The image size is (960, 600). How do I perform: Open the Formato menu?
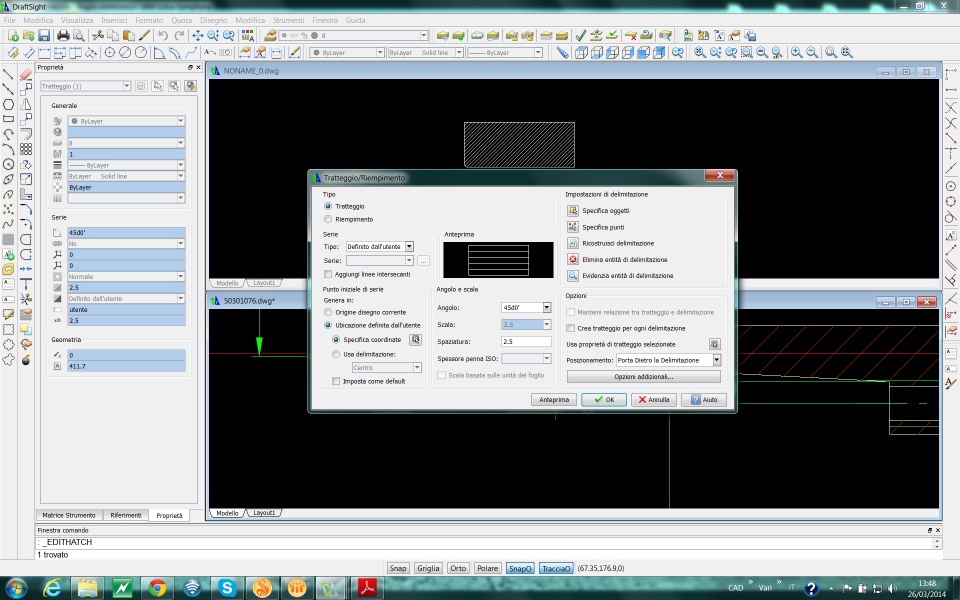(149, 20)
